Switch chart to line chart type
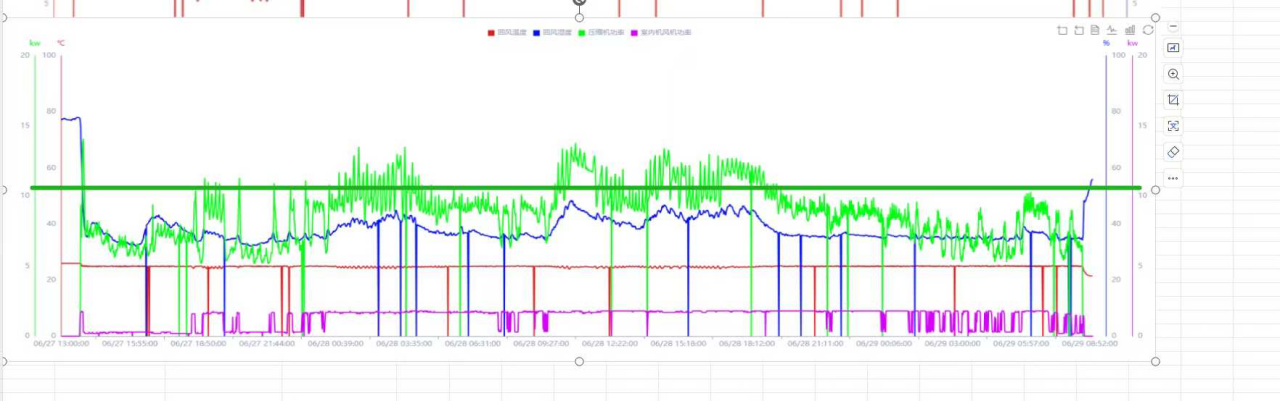The height and width of the screenshot is (401, 1280). click(x=1112, y=31)
